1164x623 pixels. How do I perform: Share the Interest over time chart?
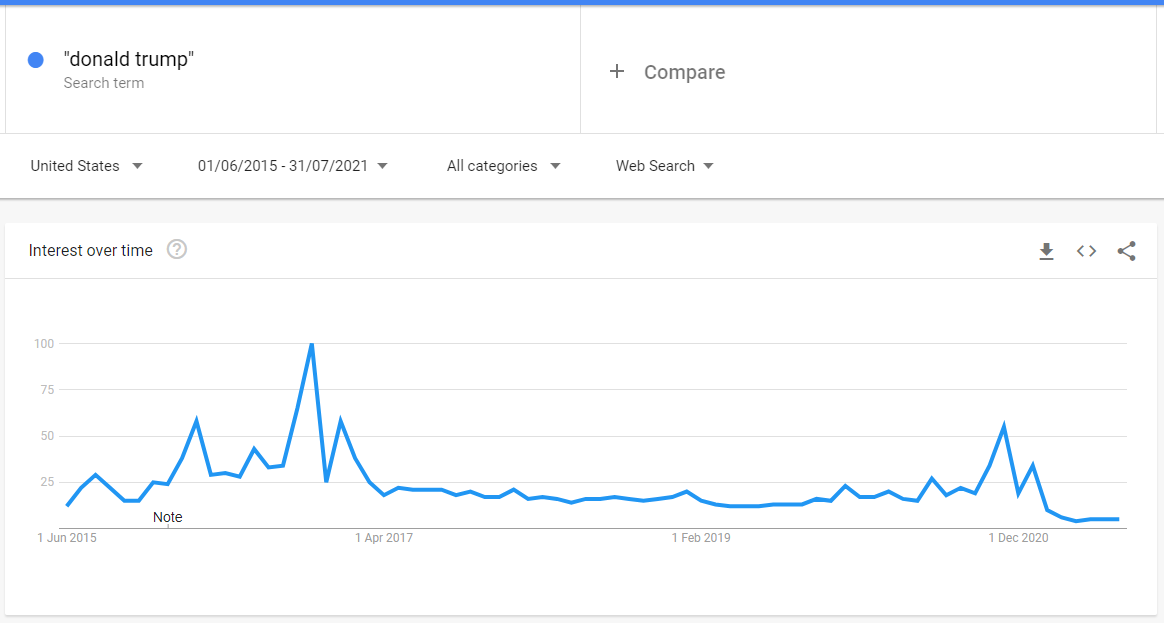tap(1126, 251)
